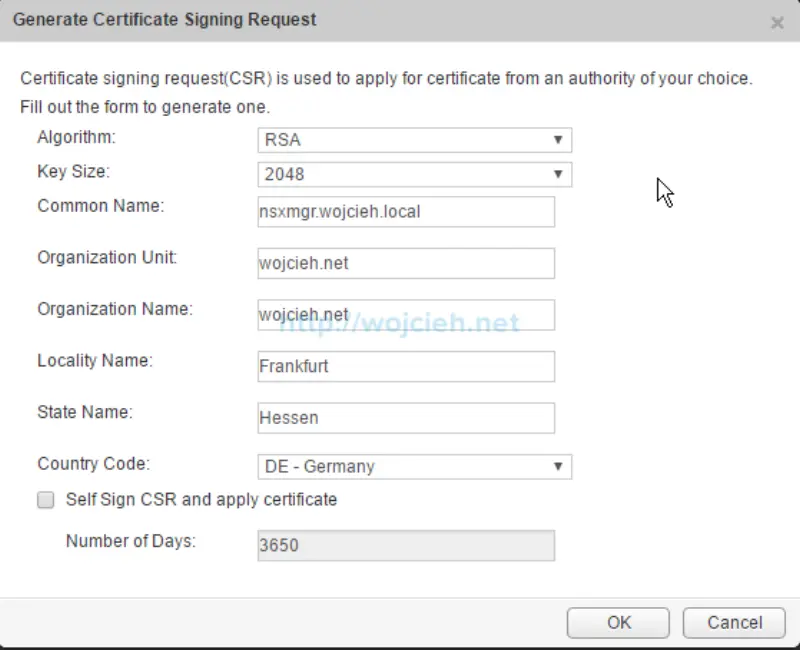The height and width of the screenshot is (650, 800).
Task: Click the dropdown arrow beside RSA
Action: (558, 139)
